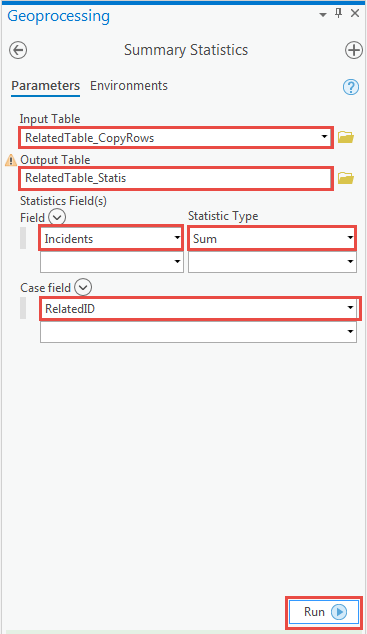Open the Incidents field dropdown
This screenshot has height=634, width=367.
click(111, 239)
